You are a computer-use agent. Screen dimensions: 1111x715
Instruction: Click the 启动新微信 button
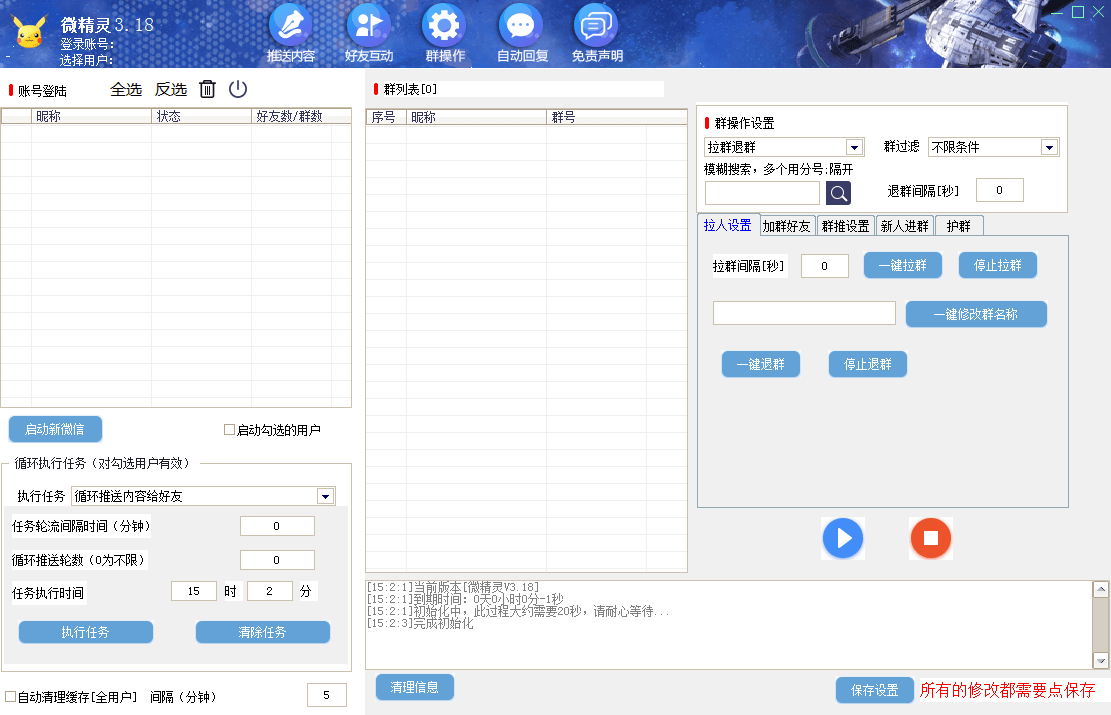[x=55, y=429]
